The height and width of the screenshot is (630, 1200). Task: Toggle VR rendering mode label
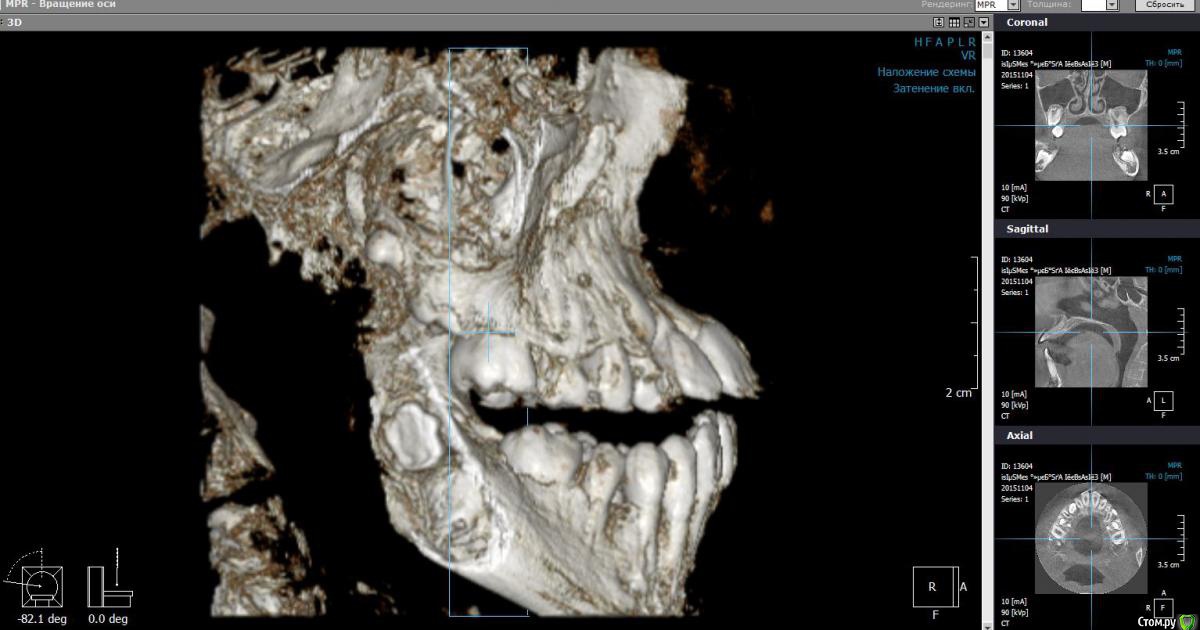[967, 57]
